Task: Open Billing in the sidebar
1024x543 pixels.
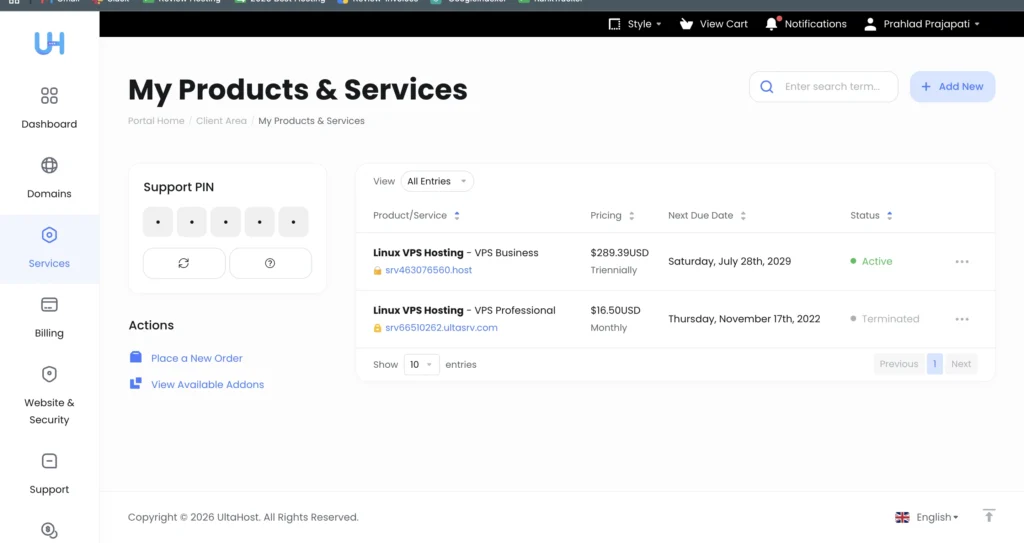Action: [x=49, y=318]
